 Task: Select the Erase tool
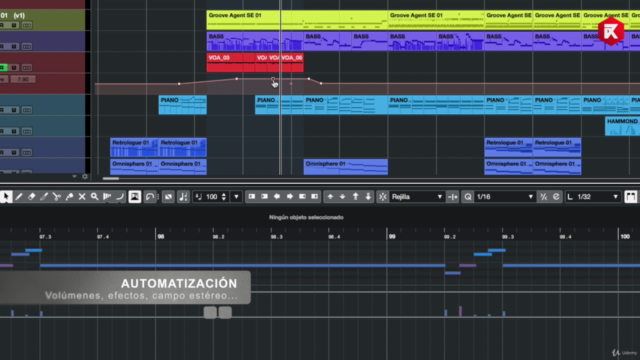pos(31,197)
